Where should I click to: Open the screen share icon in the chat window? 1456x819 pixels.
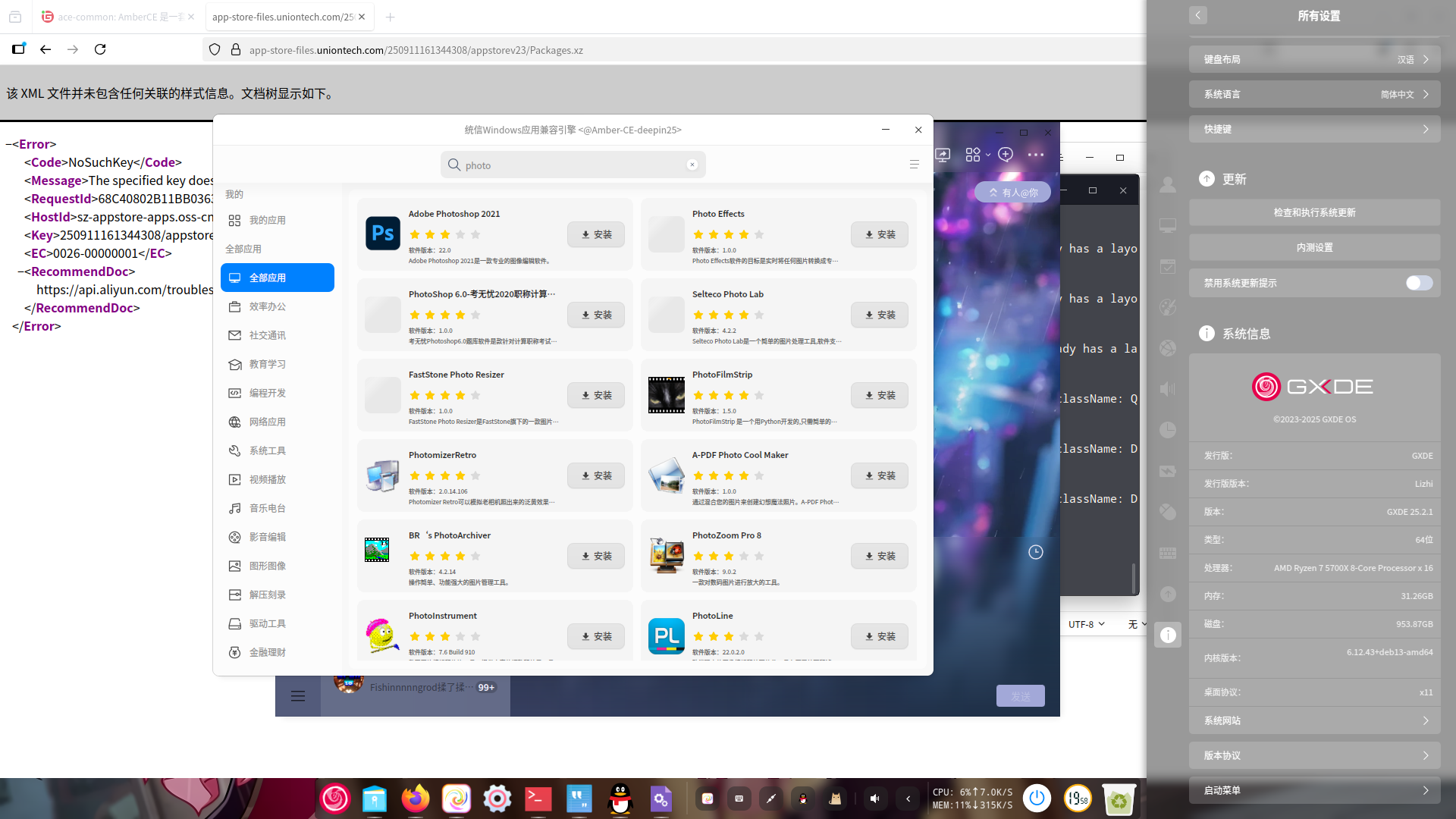[943, 155]
